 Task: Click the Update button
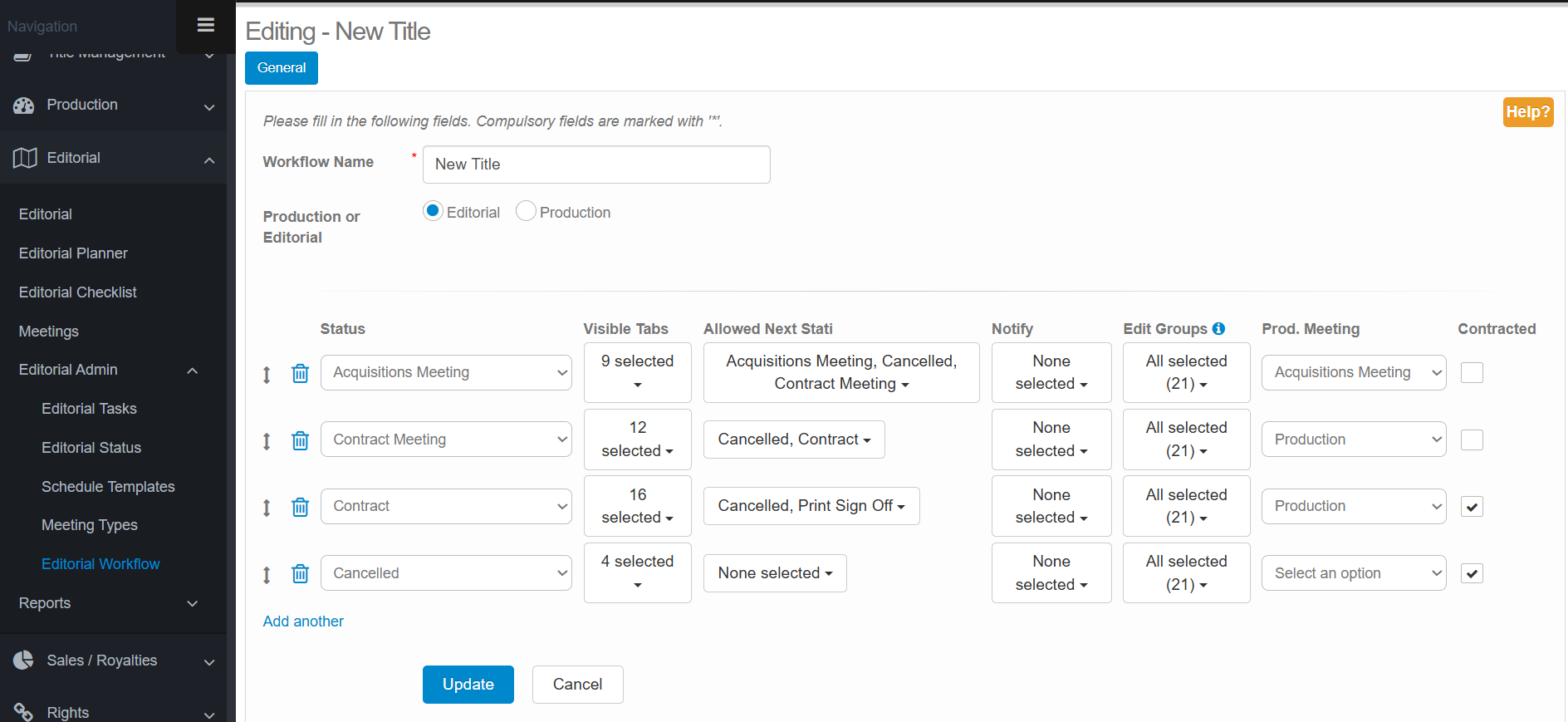[468, 685]
